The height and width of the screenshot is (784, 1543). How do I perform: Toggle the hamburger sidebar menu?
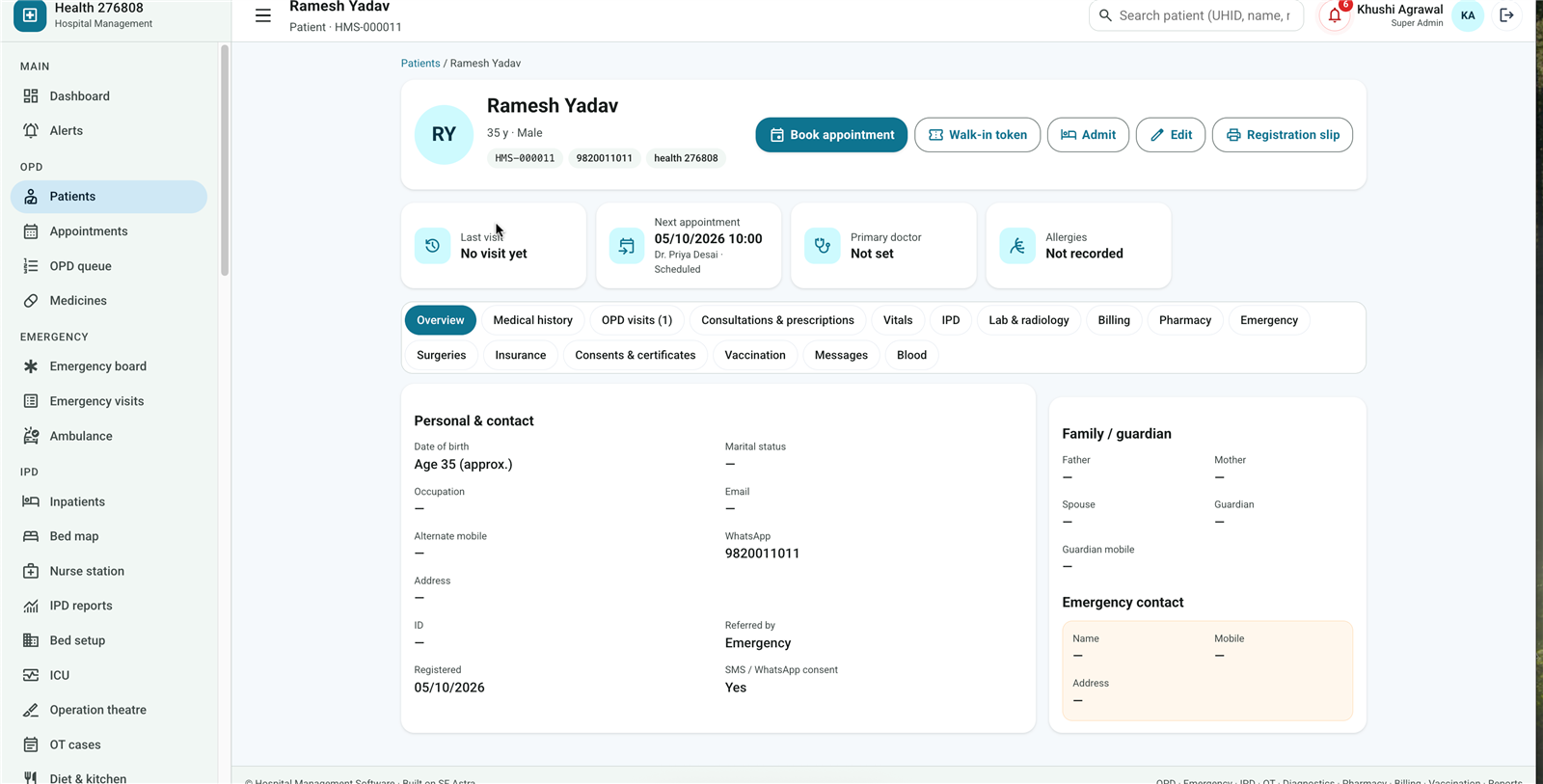(x=262, y=15)
